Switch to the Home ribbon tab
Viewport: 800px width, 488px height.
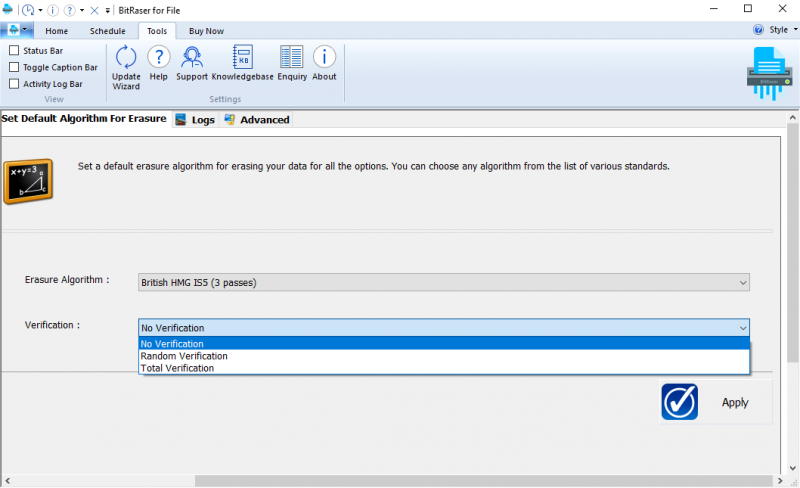57,31
